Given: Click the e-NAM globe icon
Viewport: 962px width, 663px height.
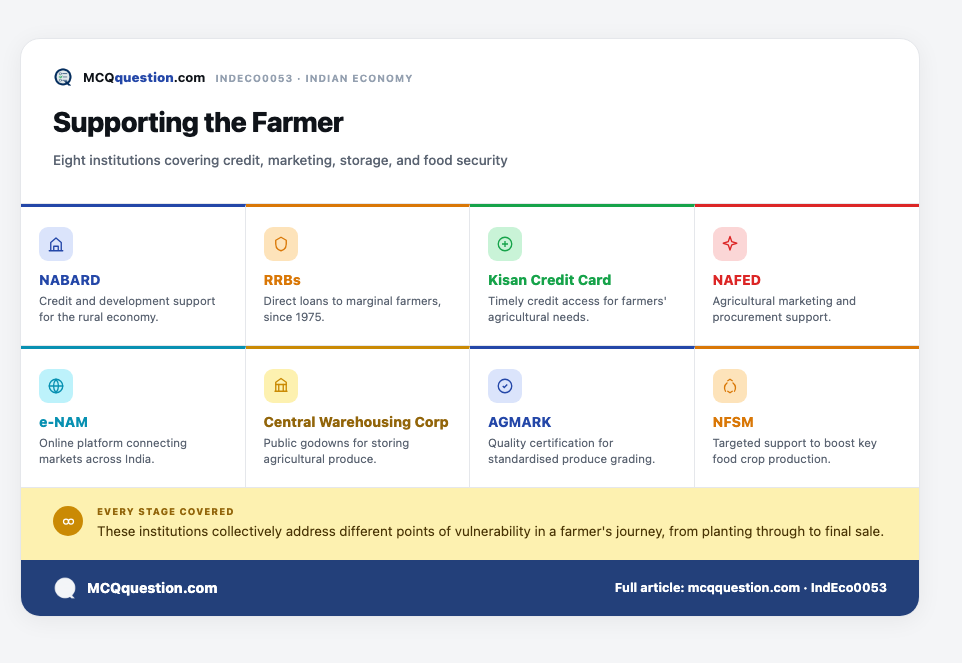Looking at the screenshot, I should [56, 386].
